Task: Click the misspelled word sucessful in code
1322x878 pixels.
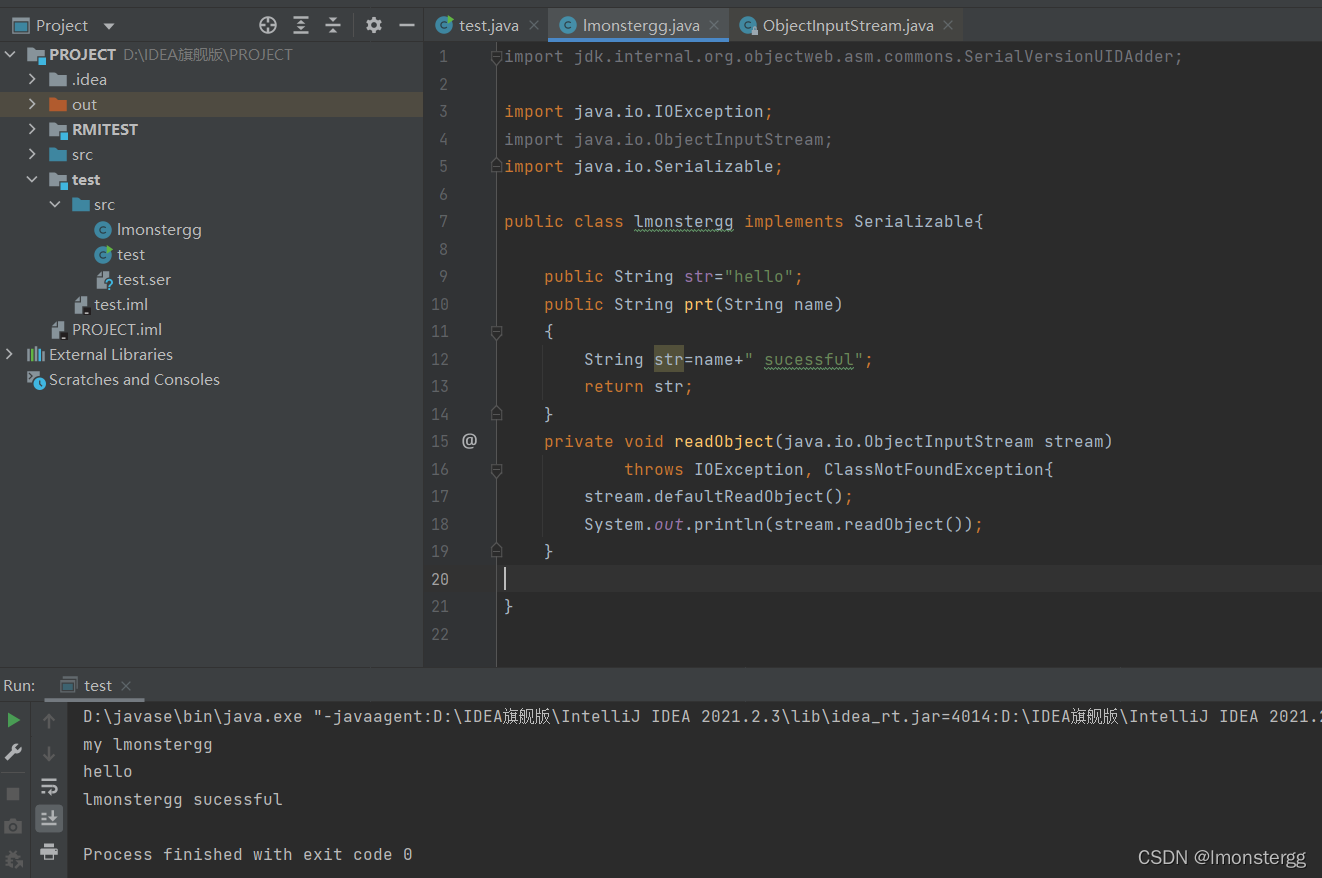Action: point(809,359)
